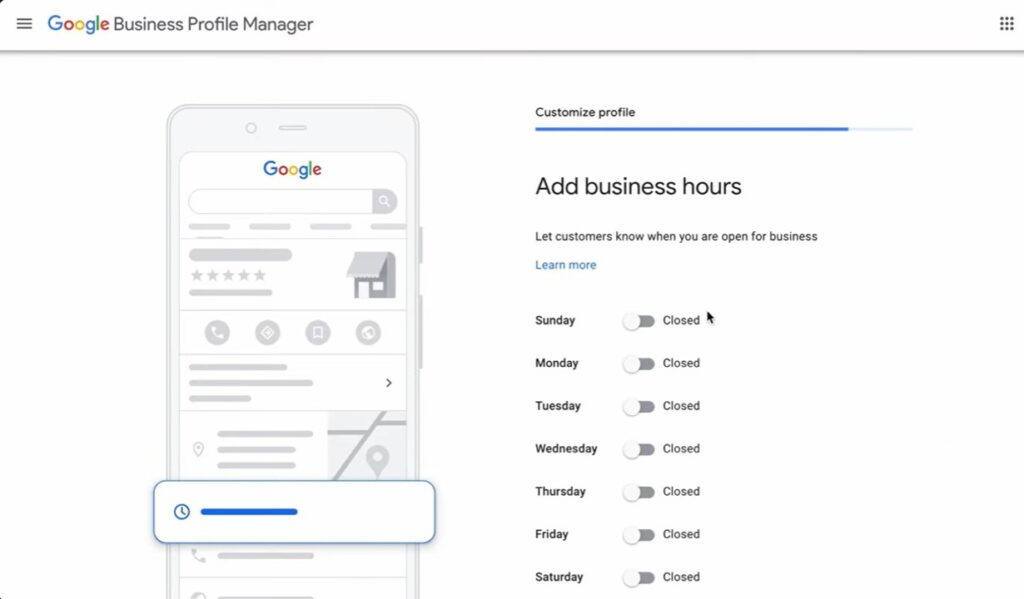Toggle Sunday hours open
Screen dimensions: 1024x599
pyautogui.click(x=640, y=320)
